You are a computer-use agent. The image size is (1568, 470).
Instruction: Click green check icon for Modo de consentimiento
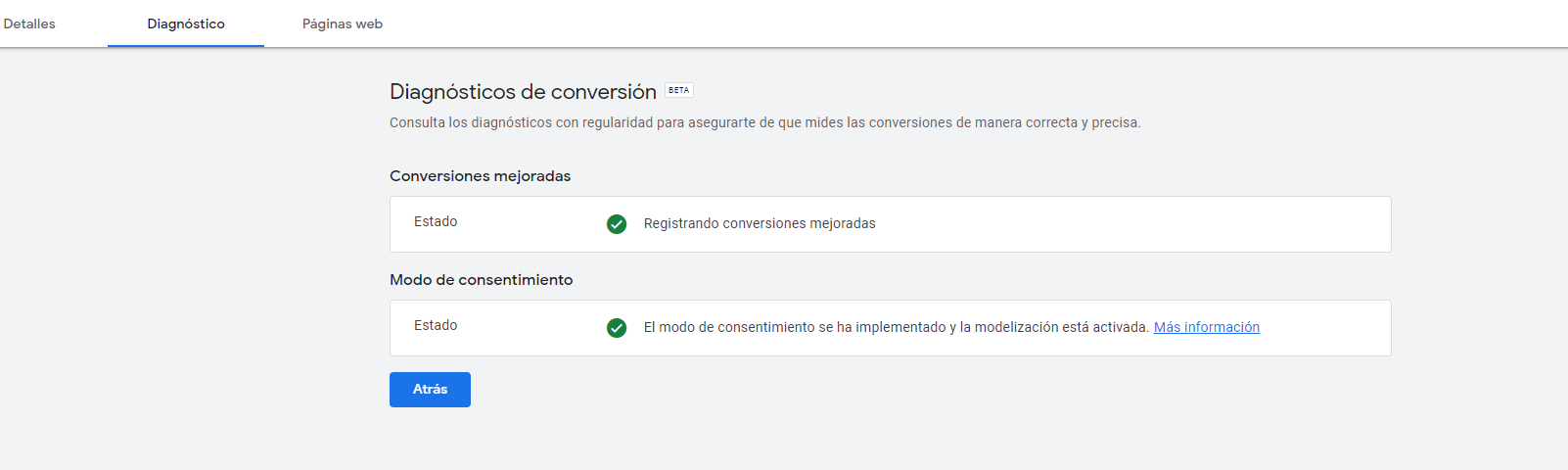coord(617,328)
